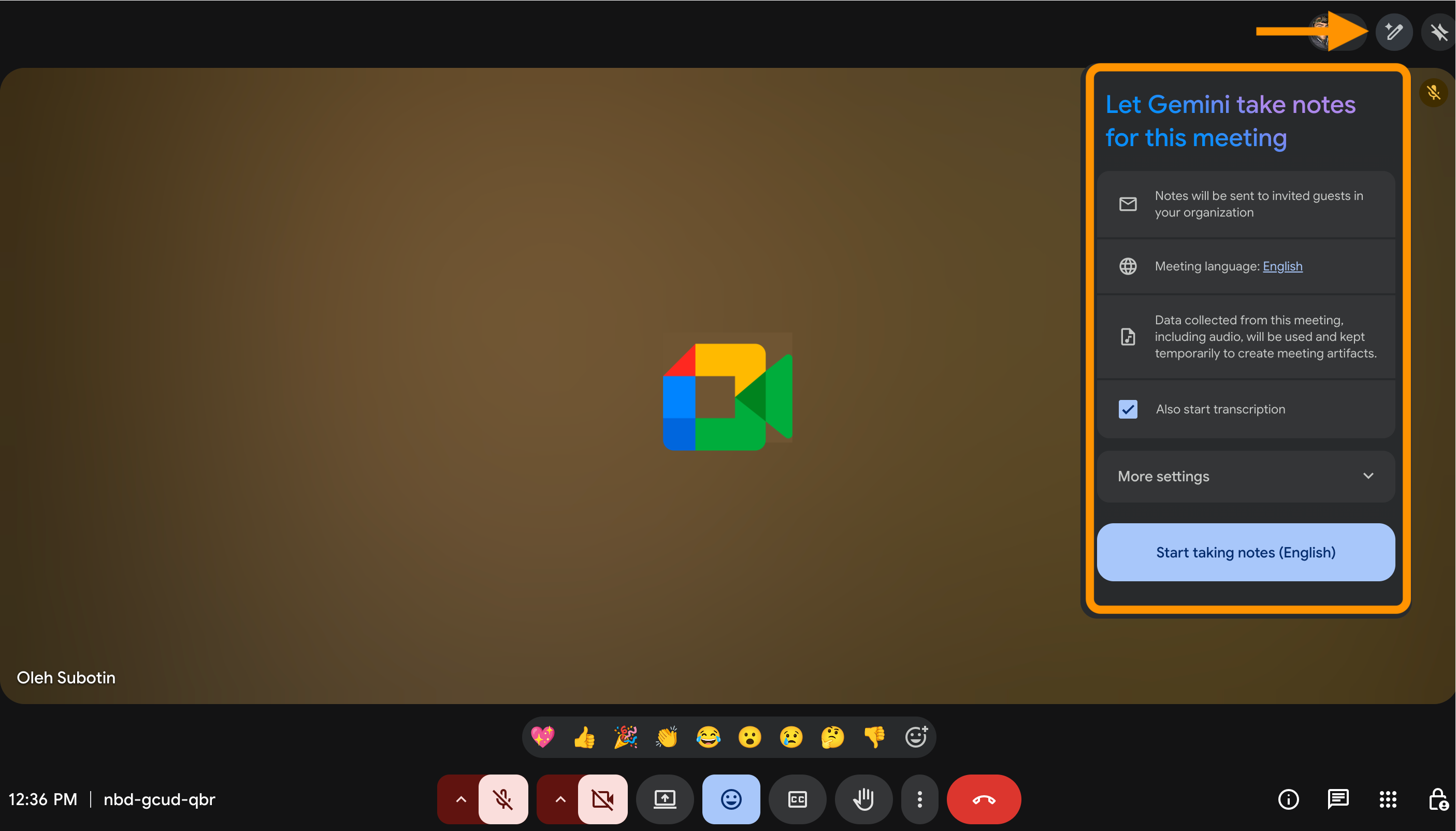This screenshot has height=831, width=1456.
Task: Send the thumbs down reaction
Action: tap(875, 737)
